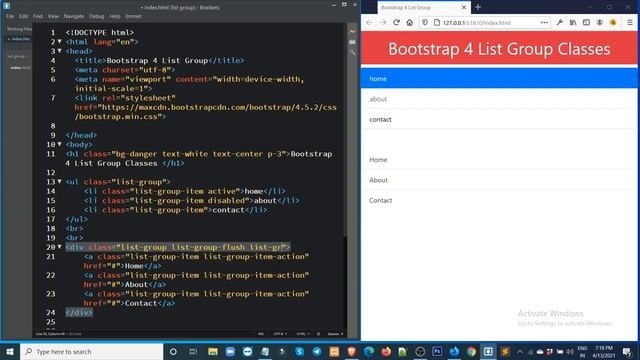Image resolution: width=640 pixels, height=360 pixels.
Task: Show hidden system tray icons chevron
Action: point(520,351)
